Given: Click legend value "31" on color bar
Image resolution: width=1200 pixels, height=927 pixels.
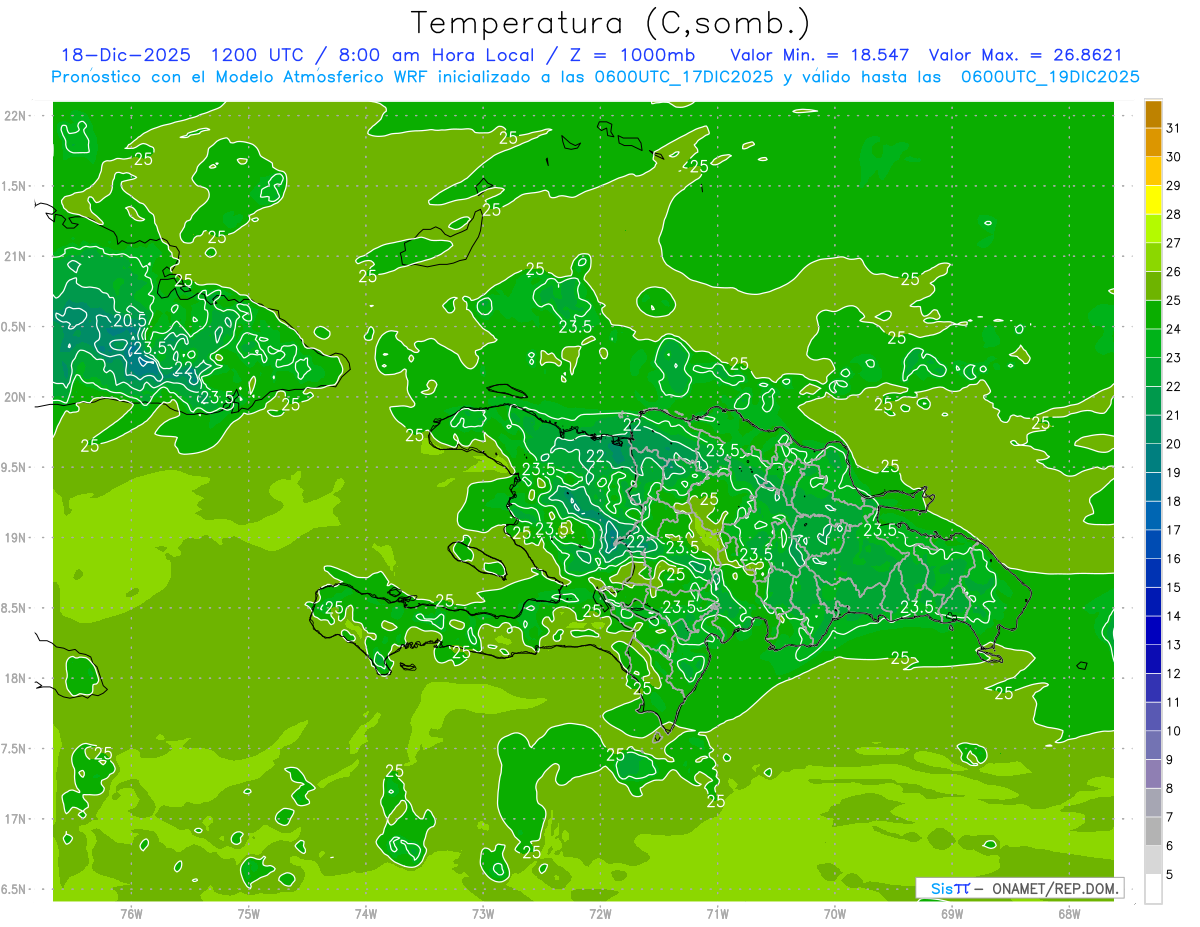Looking at the screenshot, I should tap(1174, 128).
